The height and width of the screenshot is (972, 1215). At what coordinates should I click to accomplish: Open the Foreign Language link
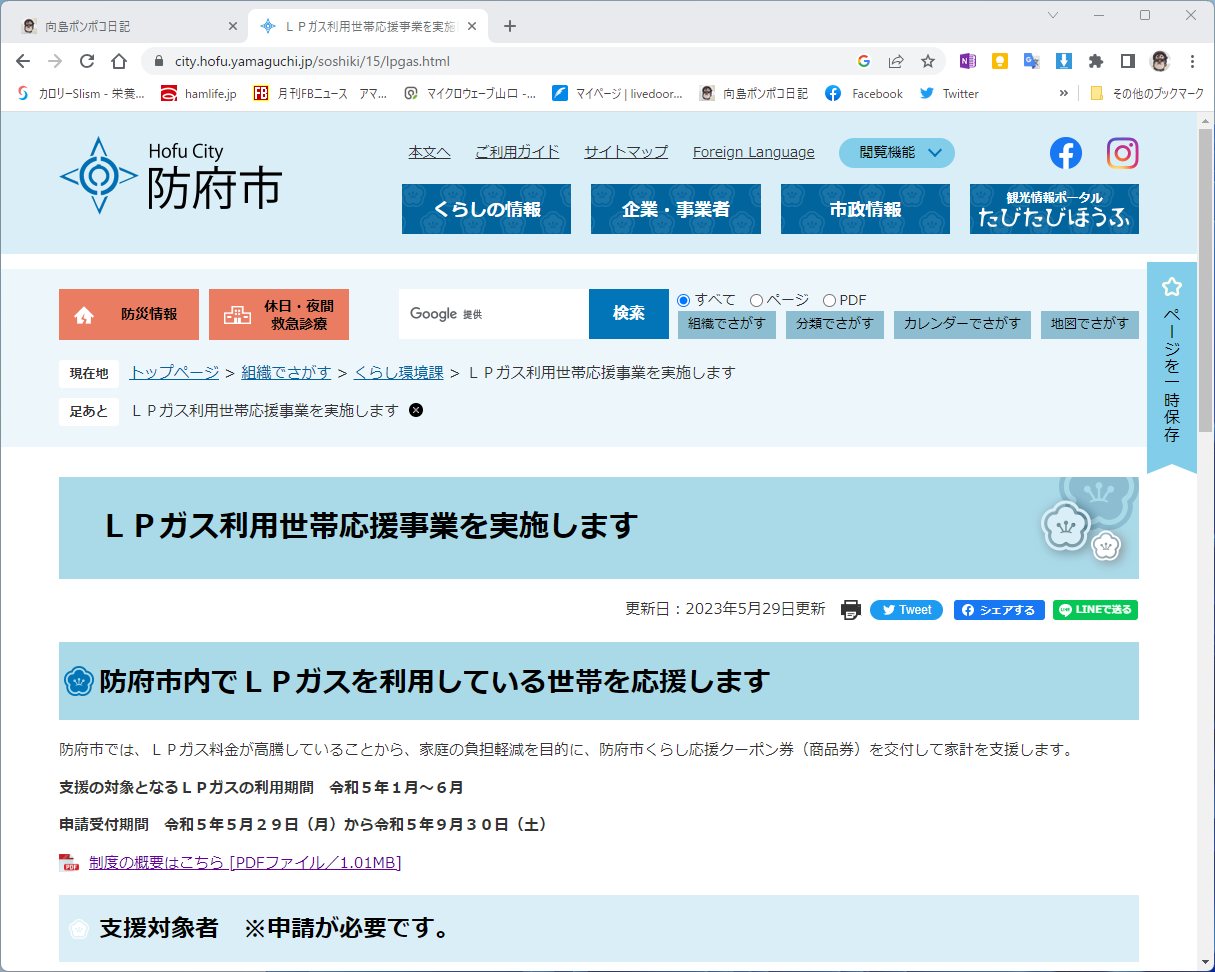(x=754, y=152)
